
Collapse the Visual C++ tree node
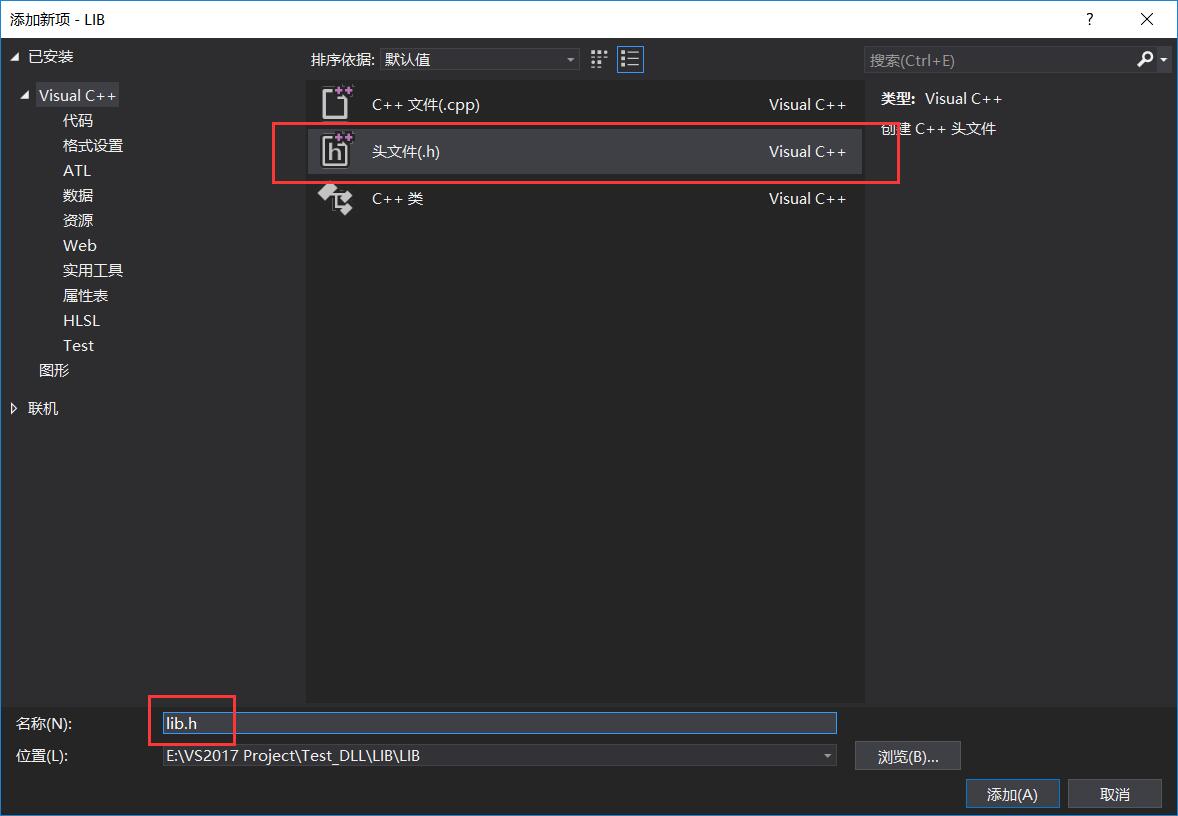(x=25, y=95)
